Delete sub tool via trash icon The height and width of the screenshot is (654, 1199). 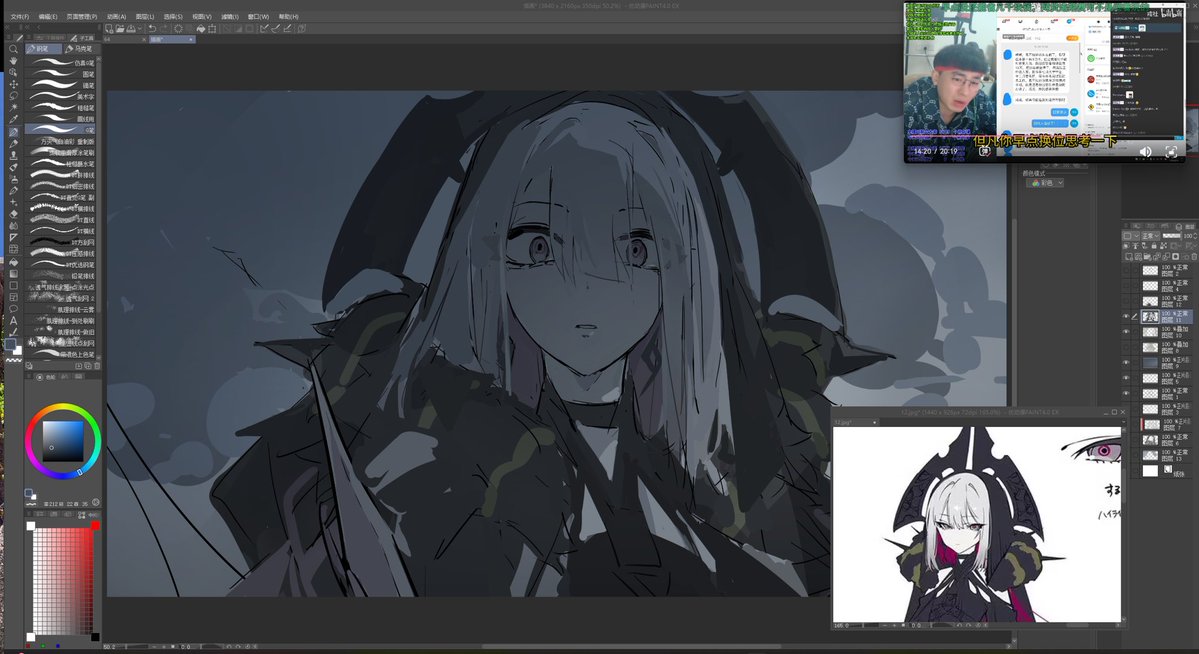97,366
